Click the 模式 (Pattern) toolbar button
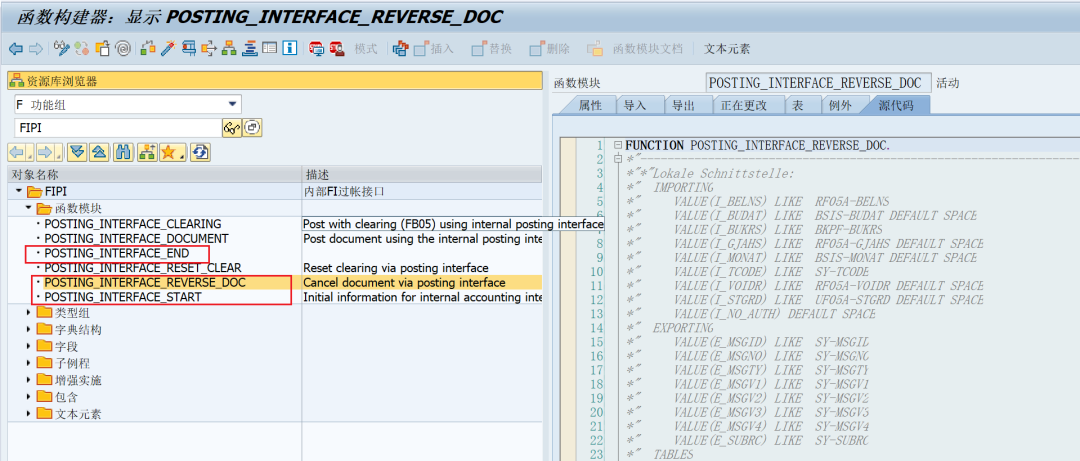Viewport: 1080px width, 461px height. (x=366, y=49)
